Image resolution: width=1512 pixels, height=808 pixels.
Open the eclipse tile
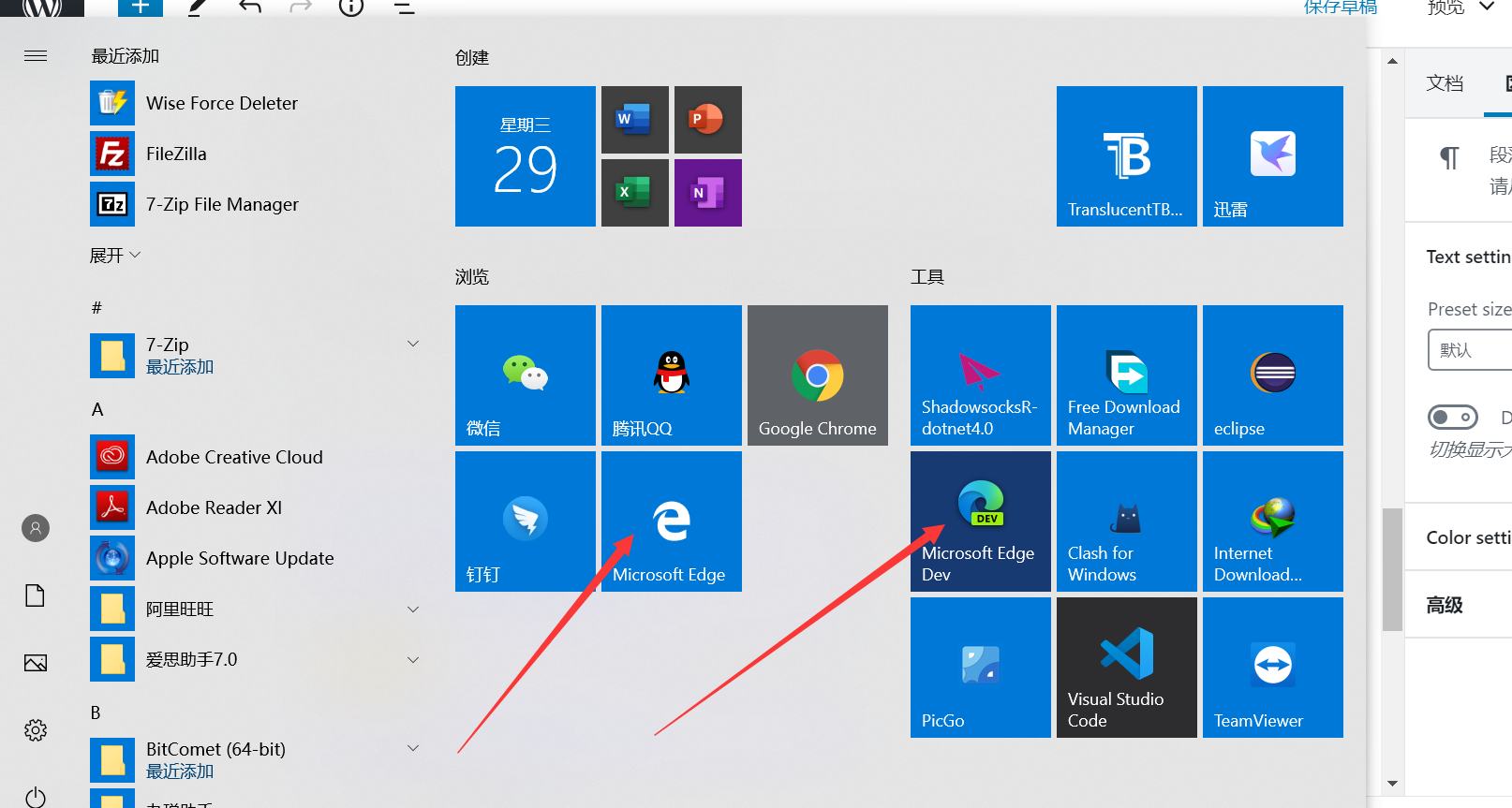[1273, 375]
